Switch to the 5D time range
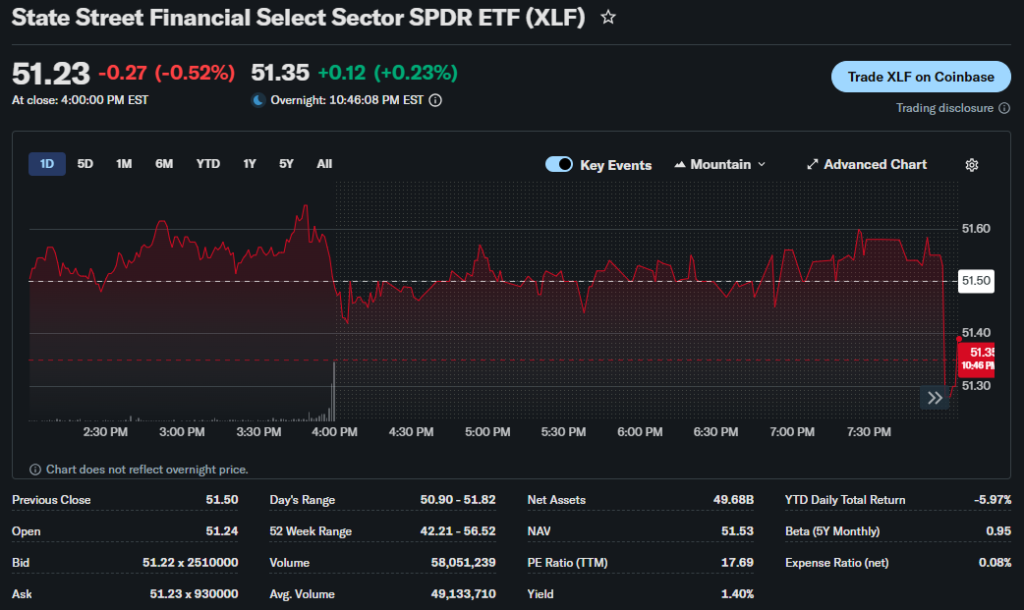 [85, 164]
